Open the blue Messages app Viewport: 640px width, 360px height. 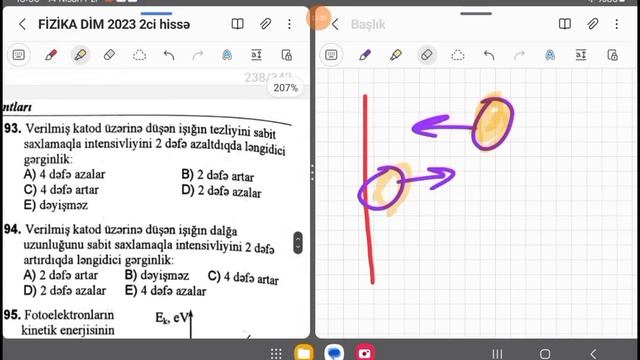[334, 353]
